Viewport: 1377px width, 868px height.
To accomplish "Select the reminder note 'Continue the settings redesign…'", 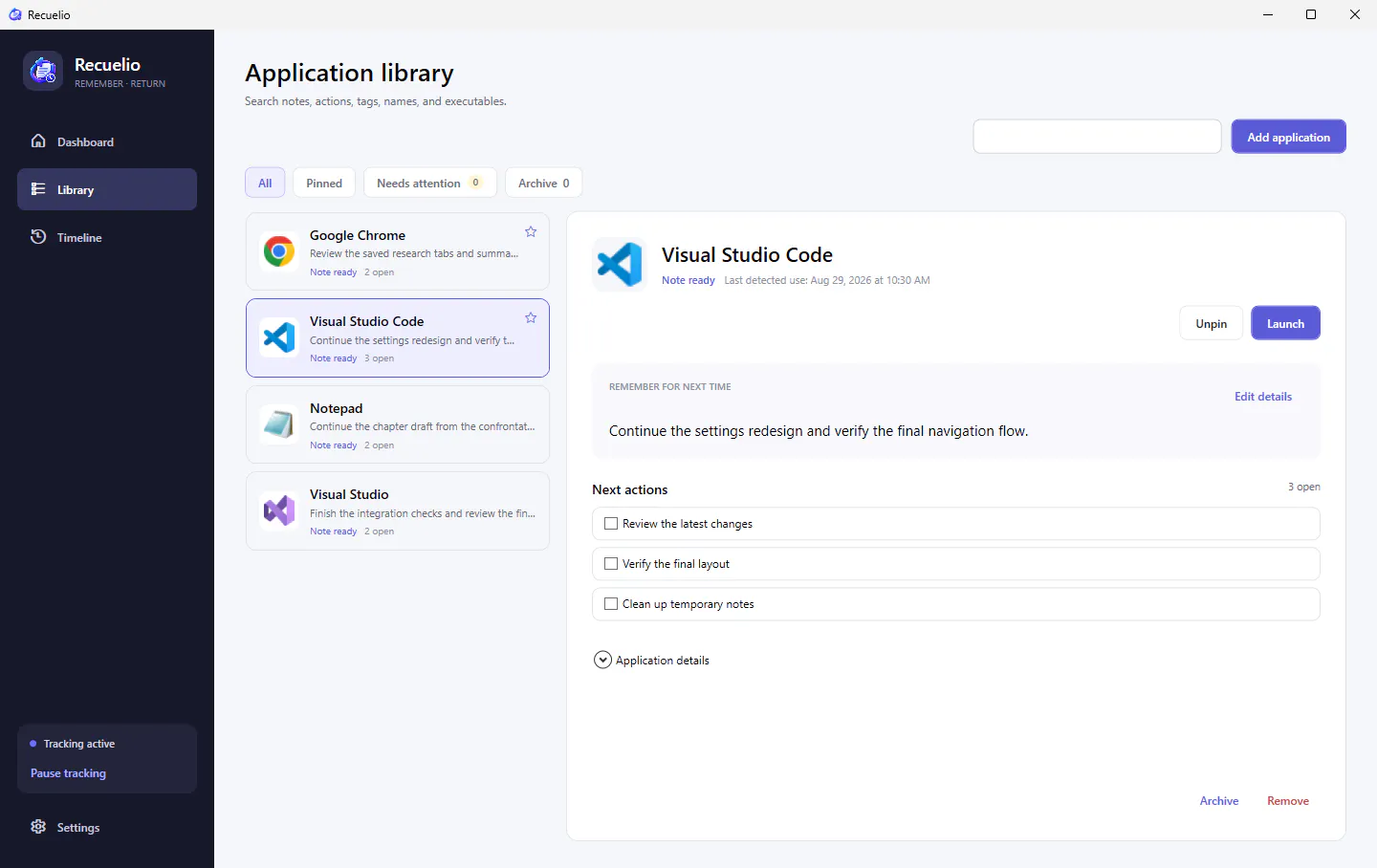I will 819,431.
